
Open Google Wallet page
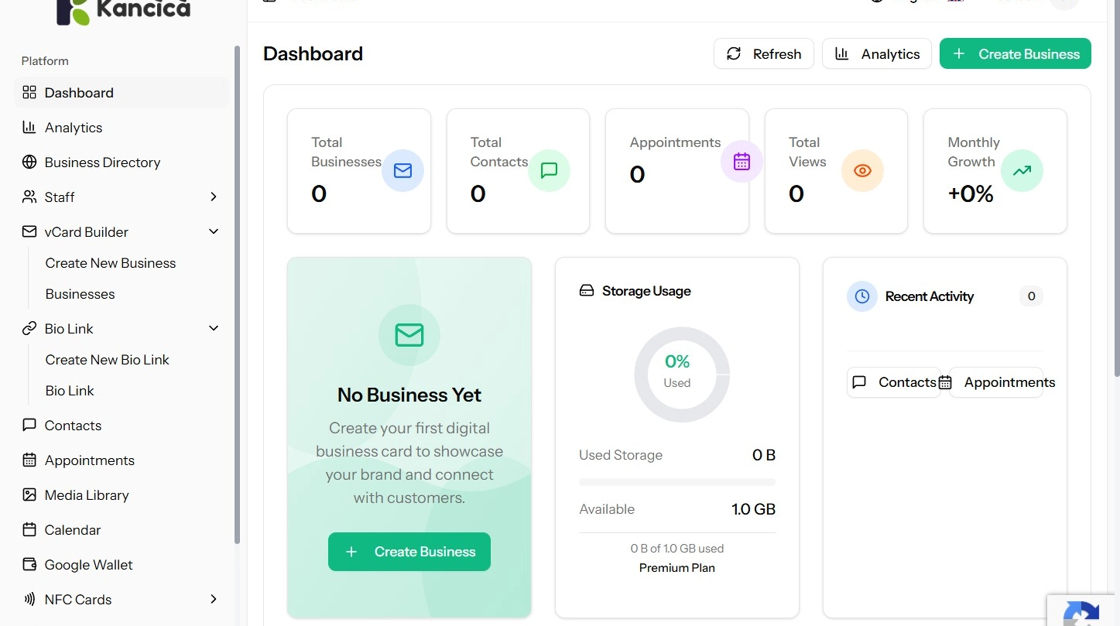[121, 565]
